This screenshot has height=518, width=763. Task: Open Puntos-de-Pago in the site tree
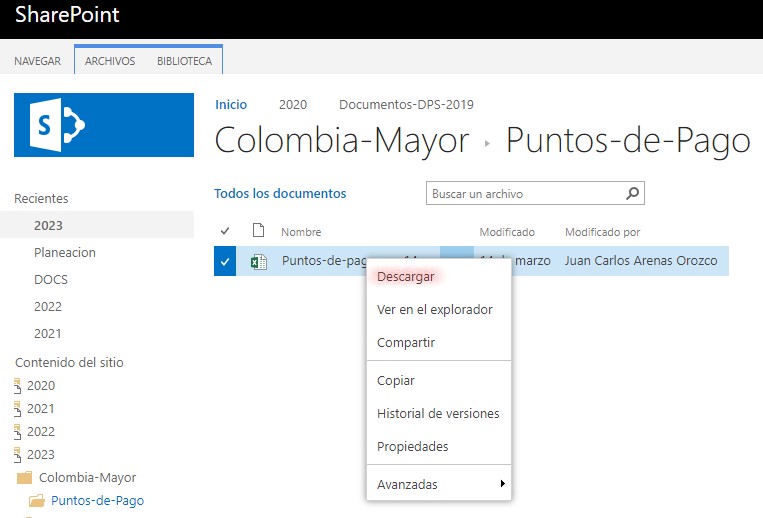click(97, 500)
